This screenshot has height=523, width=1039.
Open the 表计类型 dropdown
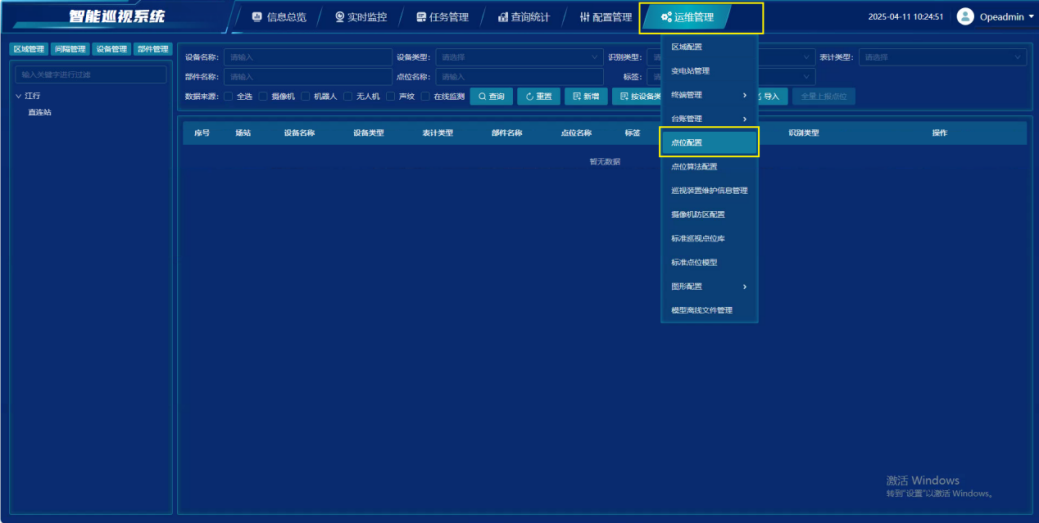click(942, 58)
